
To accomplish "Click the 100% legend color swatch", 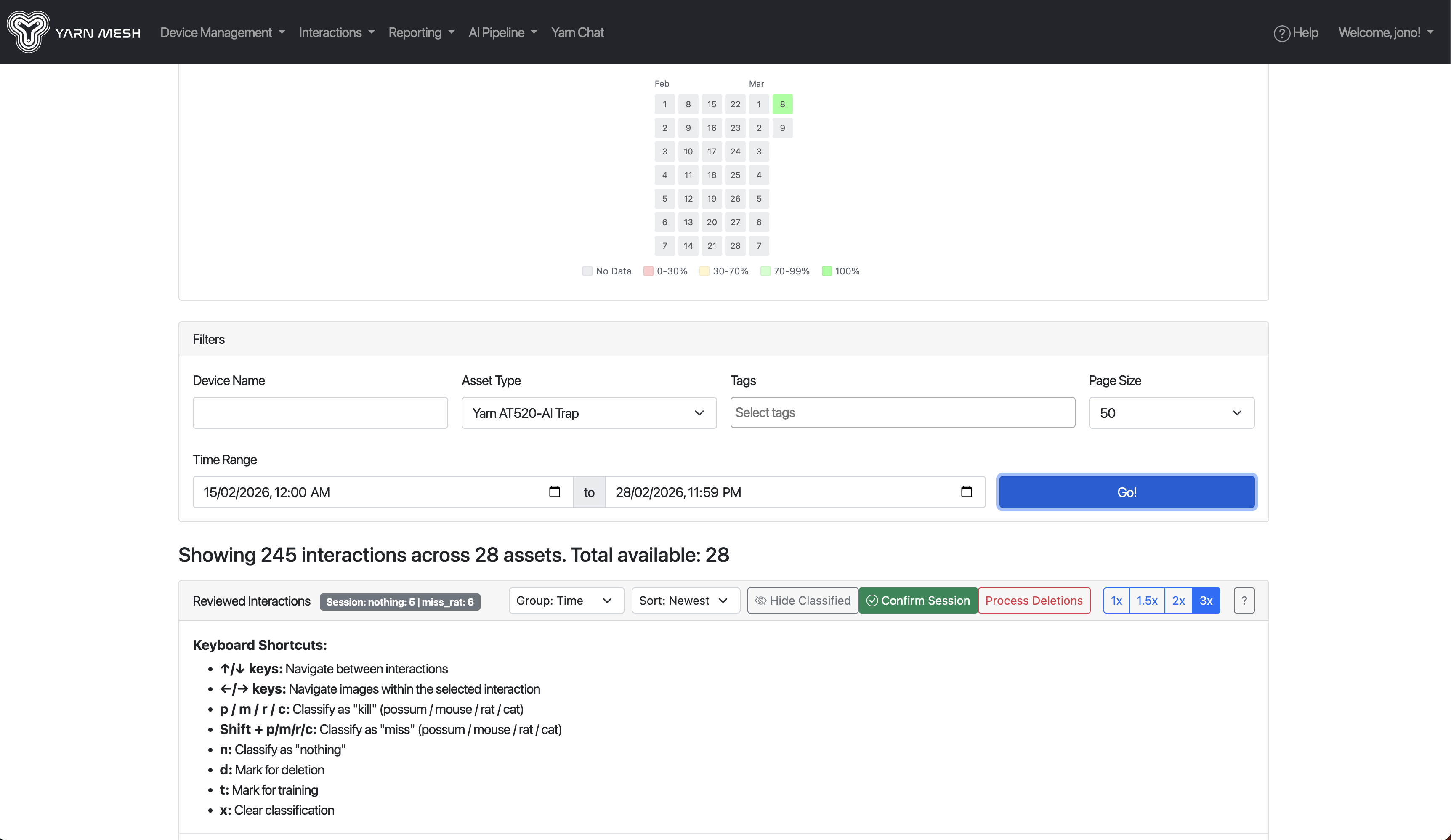I will [x=826, y=271].
